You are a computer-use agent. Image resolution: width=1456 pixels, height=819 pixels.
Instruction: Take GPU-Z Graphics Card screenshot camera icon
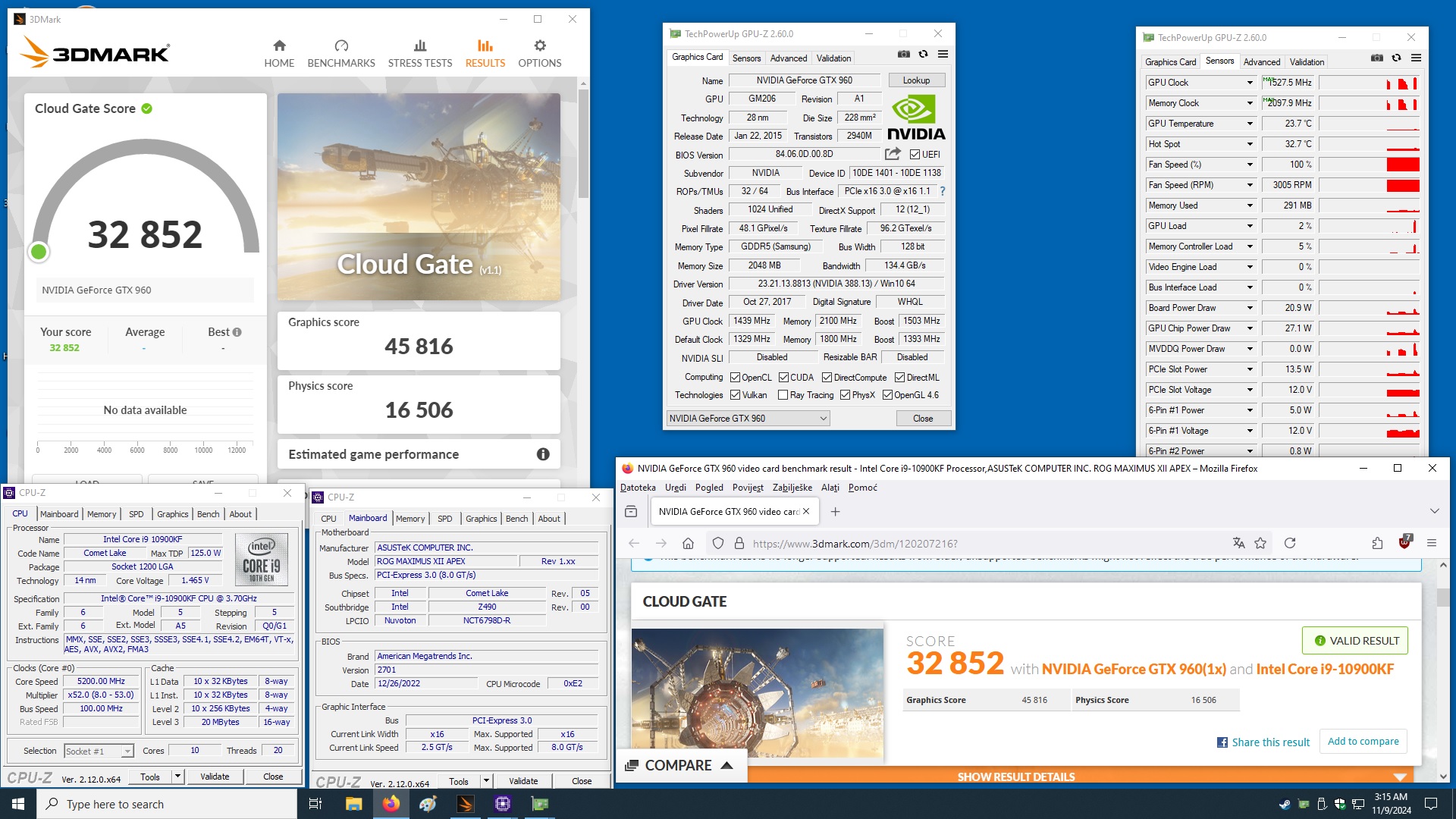(904, 54)
